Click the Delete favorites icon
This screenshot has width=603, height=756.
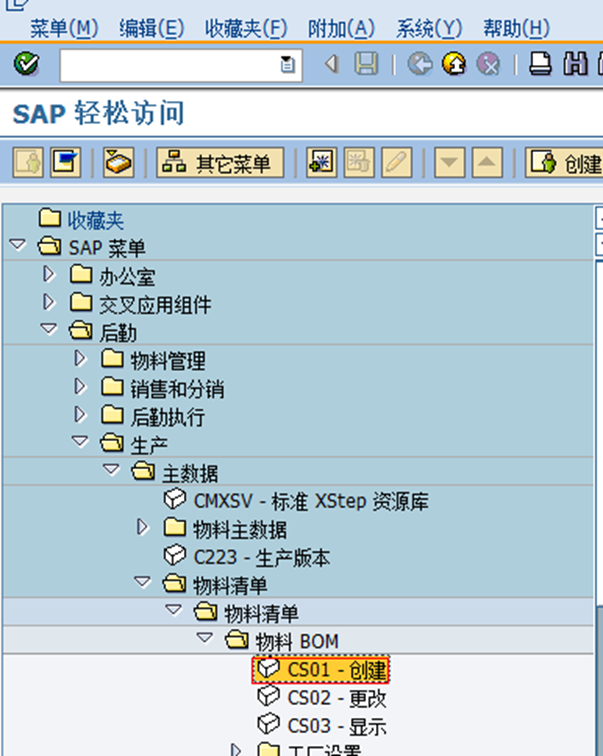coord(359,162)
